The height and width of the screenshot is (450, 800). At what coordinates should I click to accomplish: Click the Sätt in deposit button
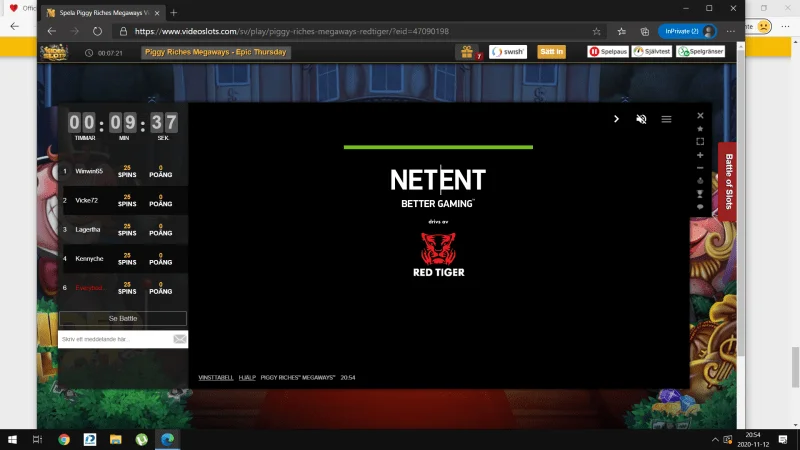point(551,52)
